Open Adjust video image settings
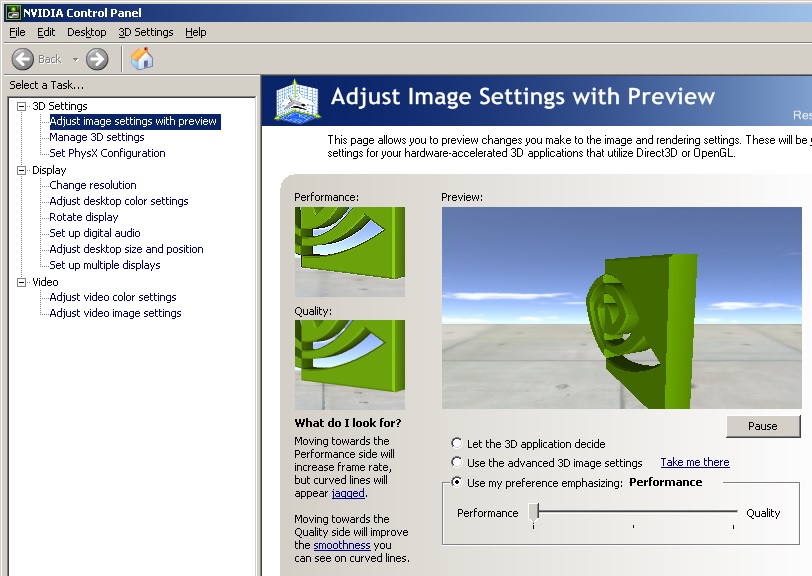This screenshot has width=812, height=576. (x=115, y=313)
